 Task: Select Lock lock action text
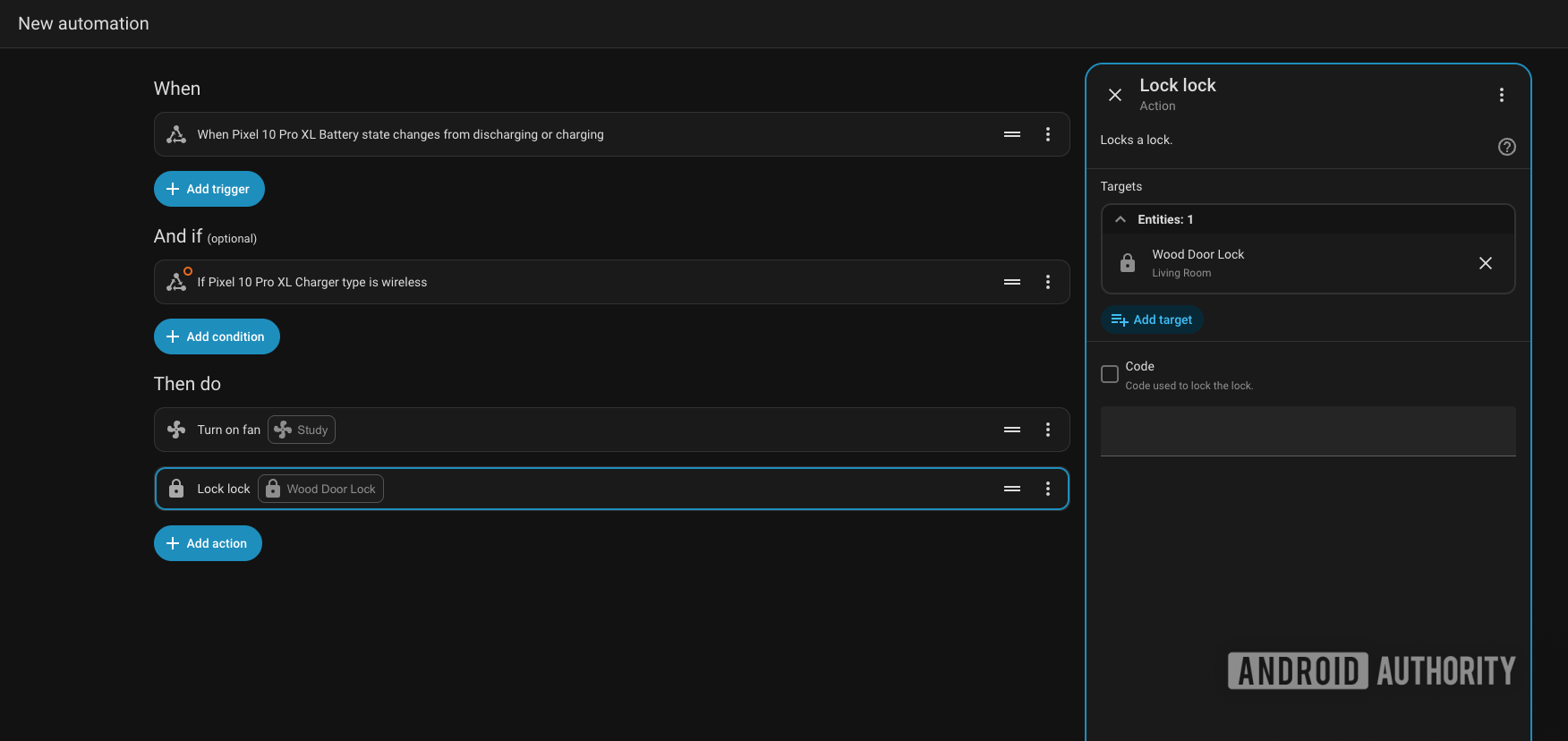pyautogui.click(x=224, y=489)
